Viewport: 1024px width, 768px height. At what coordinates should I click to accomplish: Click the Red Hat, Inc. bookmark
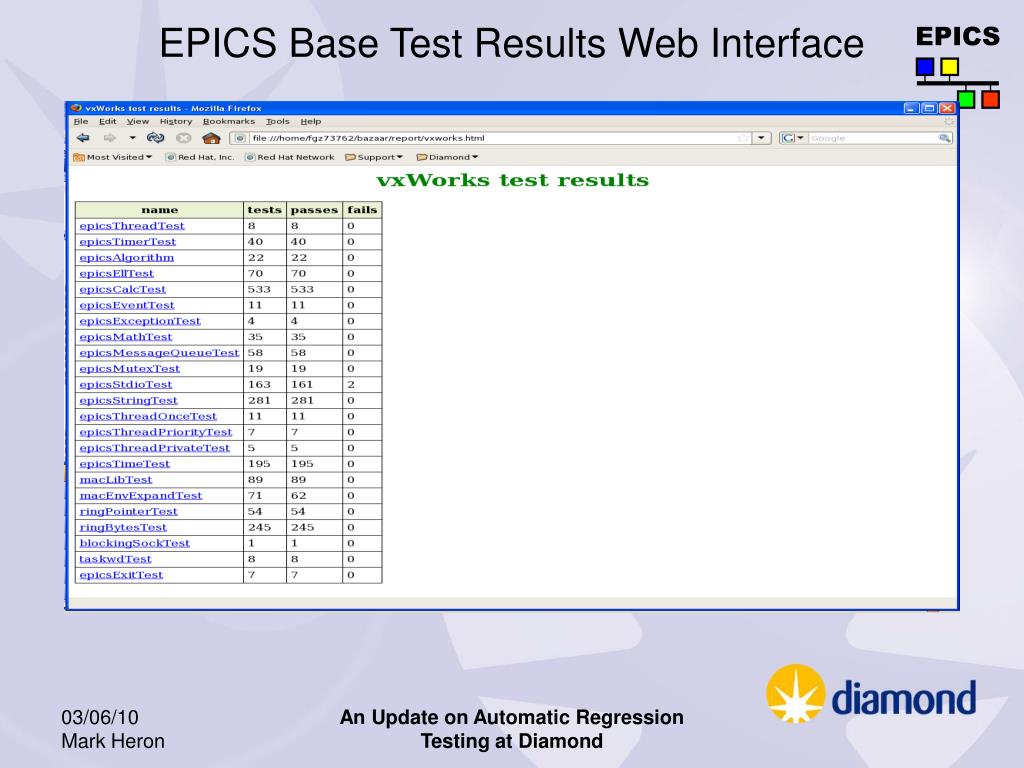(x=200, y=157)
